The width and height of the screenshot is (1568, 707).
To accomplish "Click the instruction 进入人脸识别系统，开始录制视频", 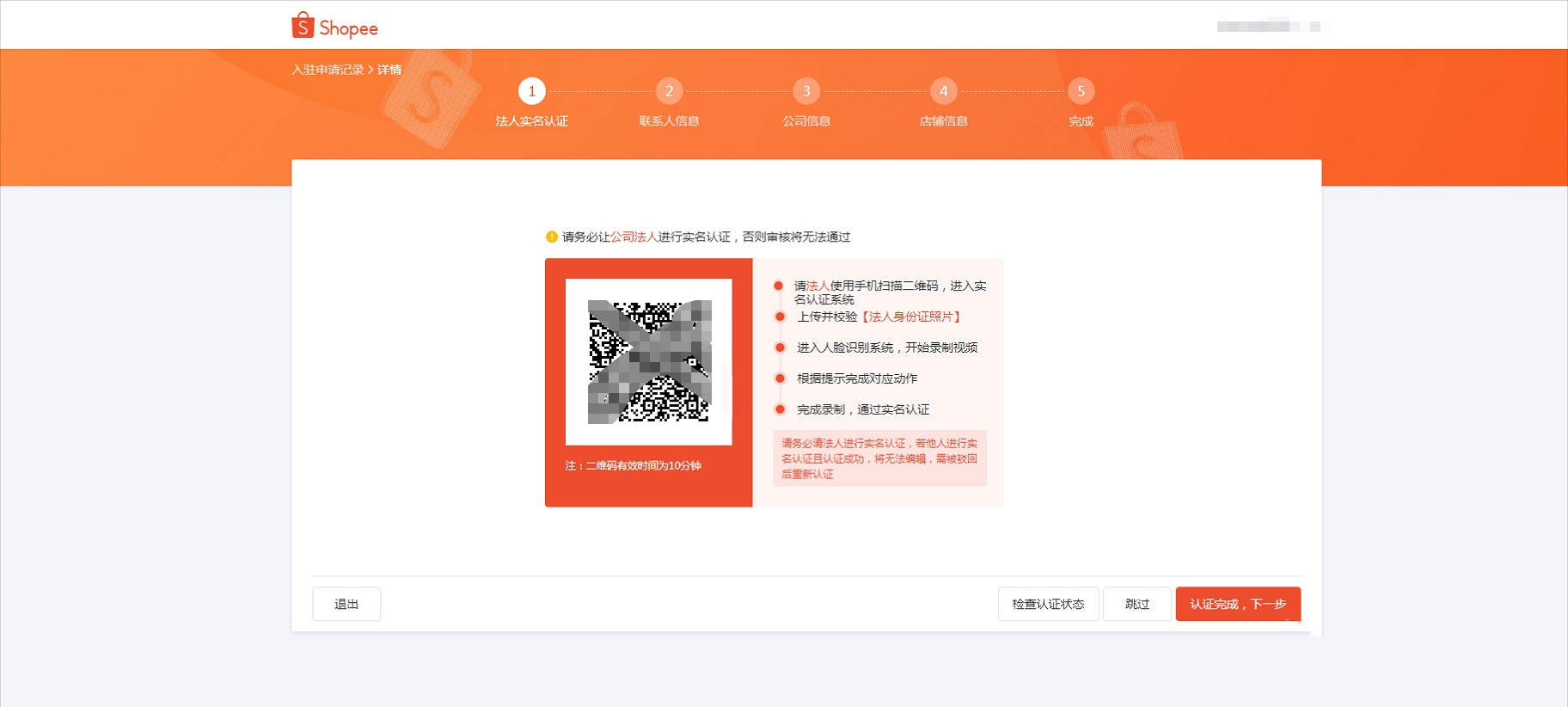I will click(887, 347).
